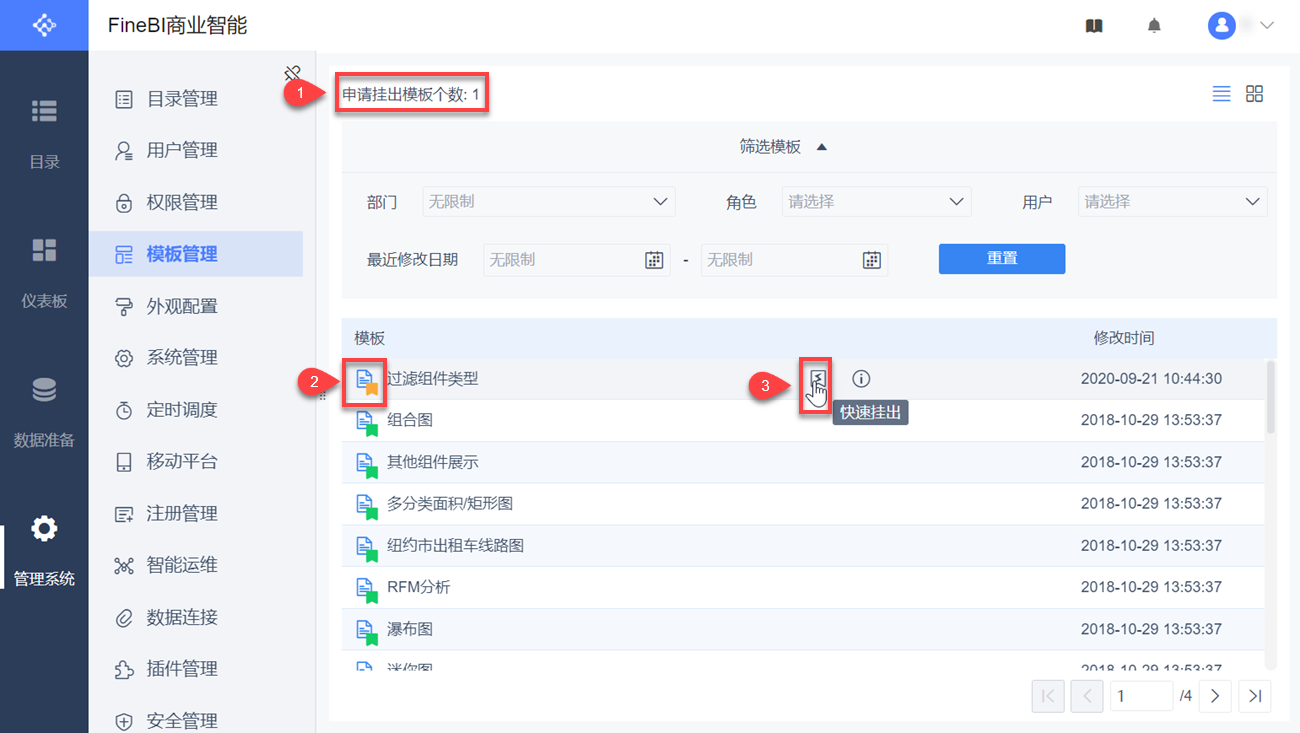Select the 其他组件展示 template name
This screenshot has height=733, width=1300.
(433, 462)
